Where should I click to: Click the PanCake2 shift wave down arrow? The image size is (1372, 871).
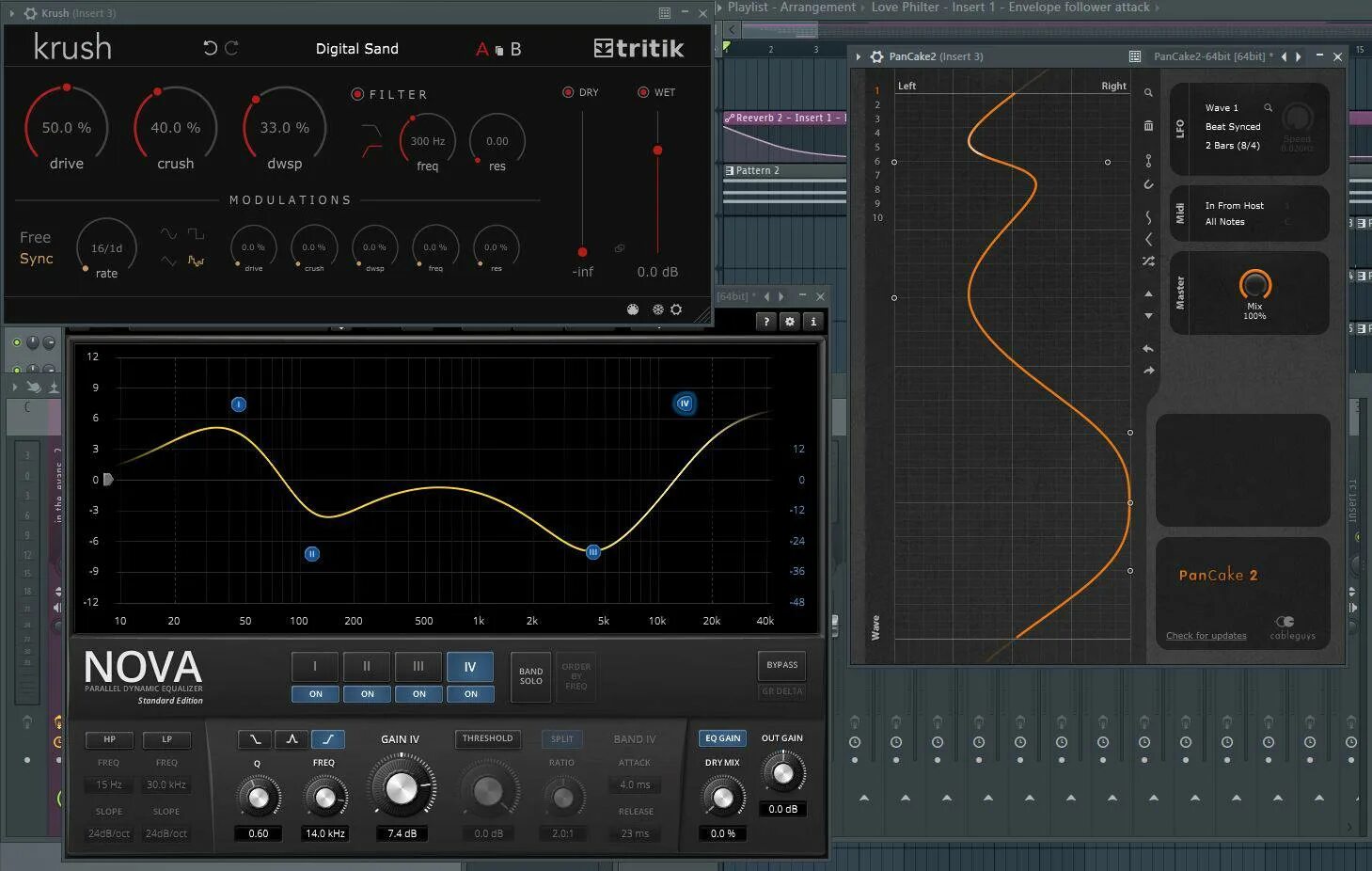[x=1148, y=316]
